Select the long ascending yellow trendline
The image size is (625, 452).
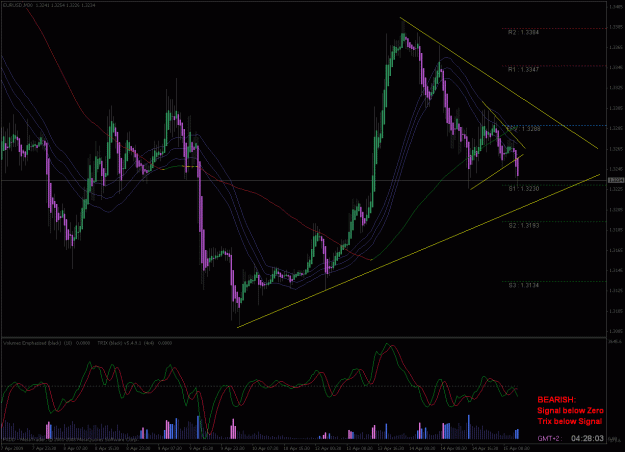(419, 251)
